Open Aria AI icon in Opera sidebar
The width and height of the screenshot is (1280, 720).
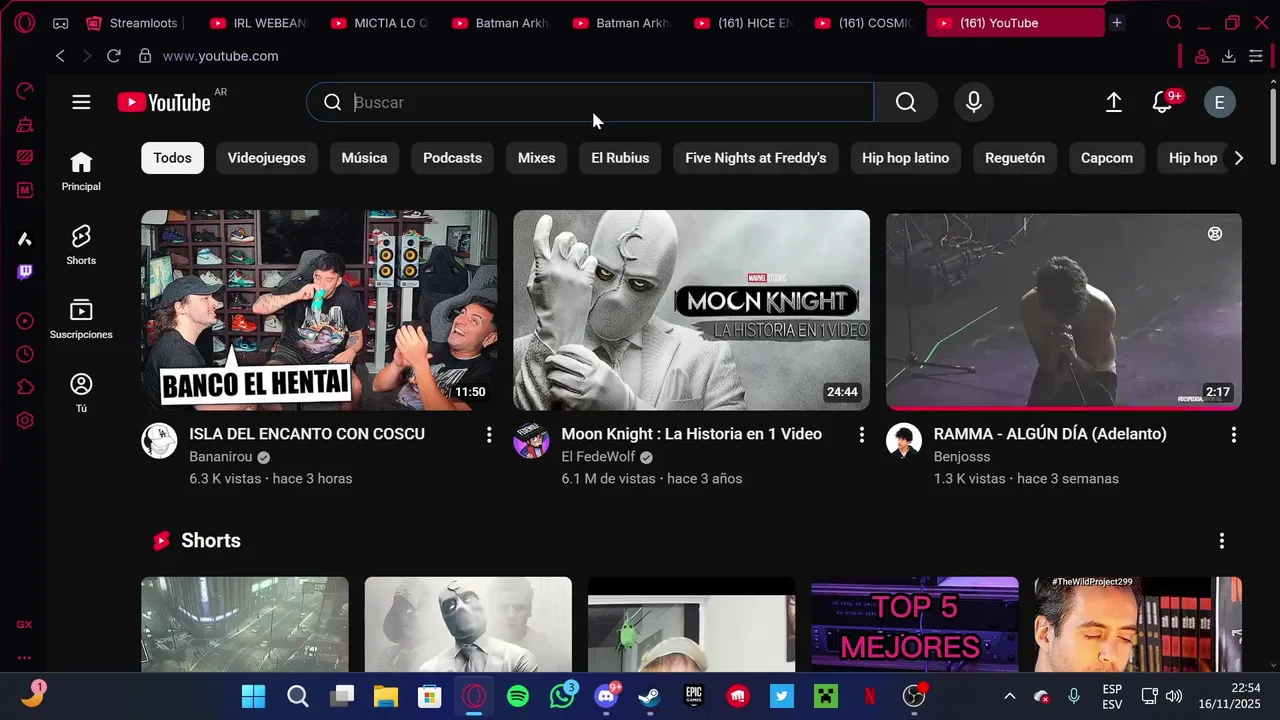click(x=25, y=239)
